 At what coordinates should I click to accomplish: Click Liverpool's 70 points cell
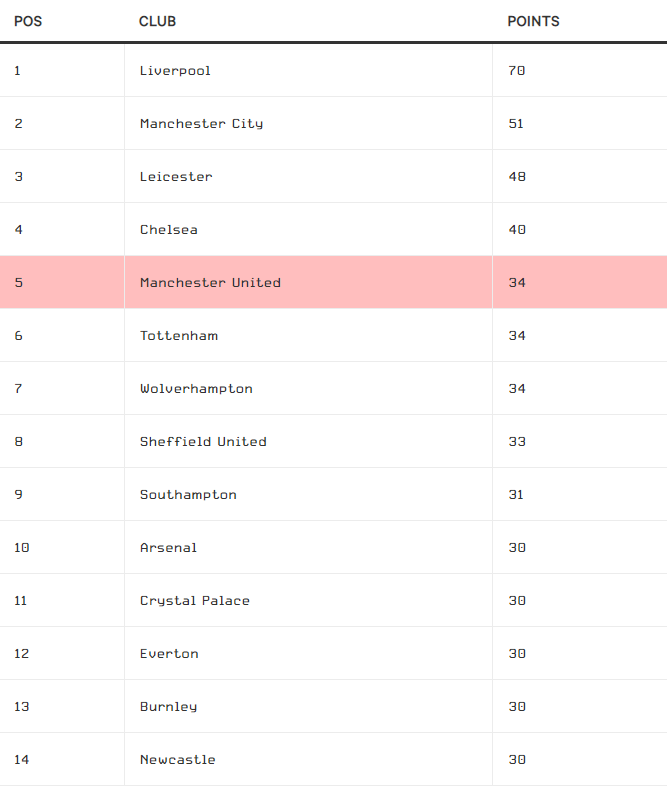516,71
